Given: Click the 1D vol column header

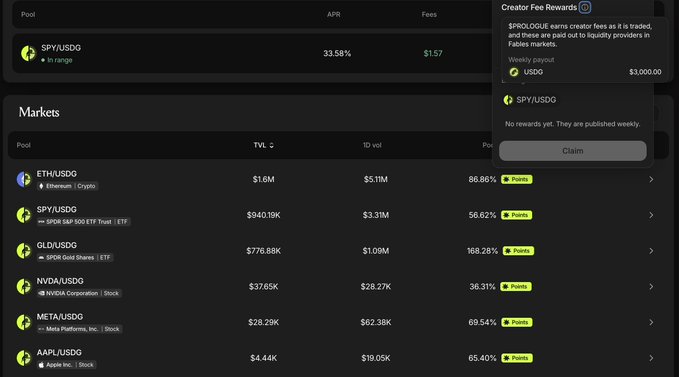Looking at the screenshot, I should 372,145.
